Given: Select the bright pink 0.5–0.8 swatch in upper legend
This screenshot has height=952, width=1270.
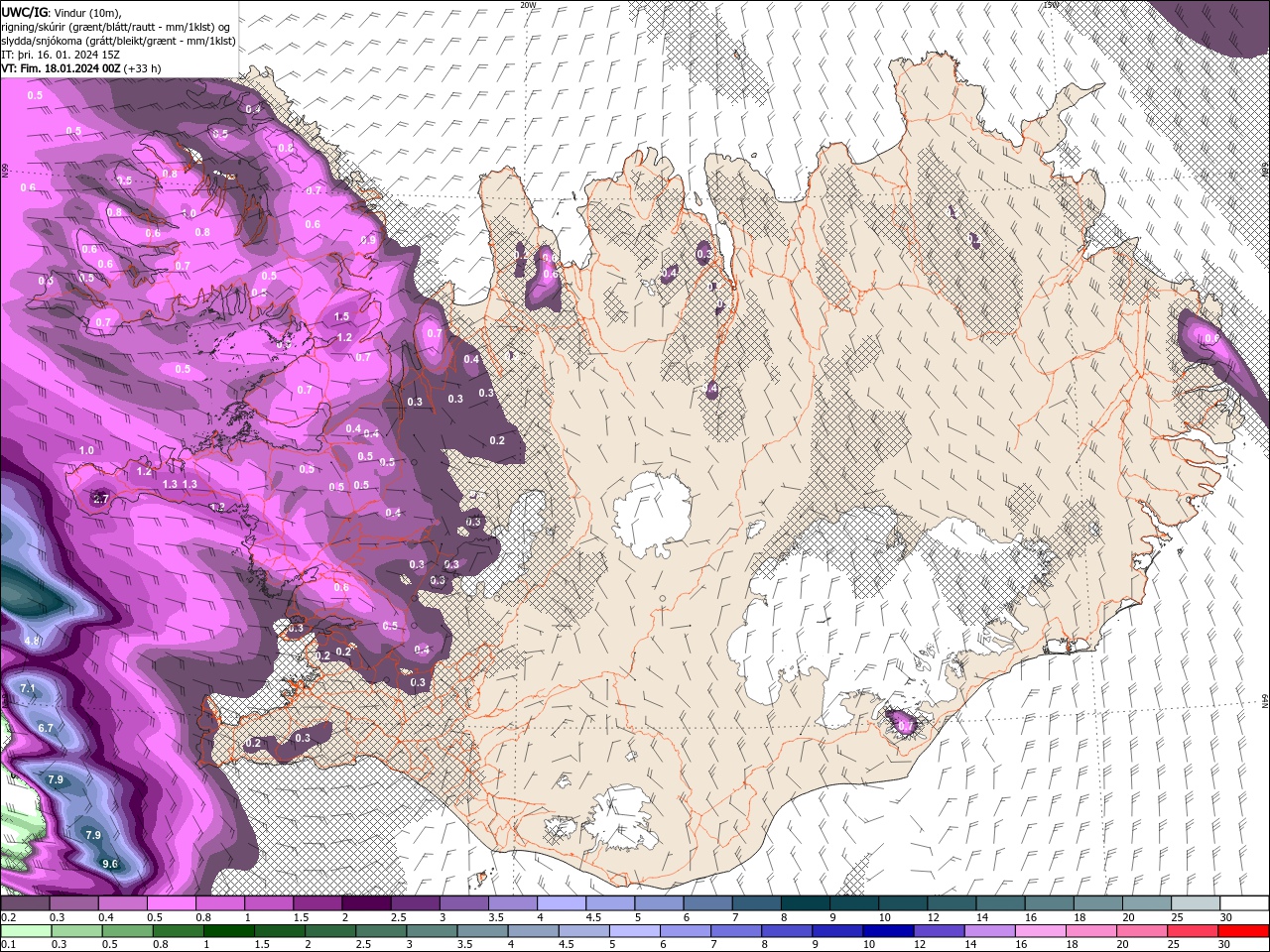Looking at the screenshot, I should point(171,903).
